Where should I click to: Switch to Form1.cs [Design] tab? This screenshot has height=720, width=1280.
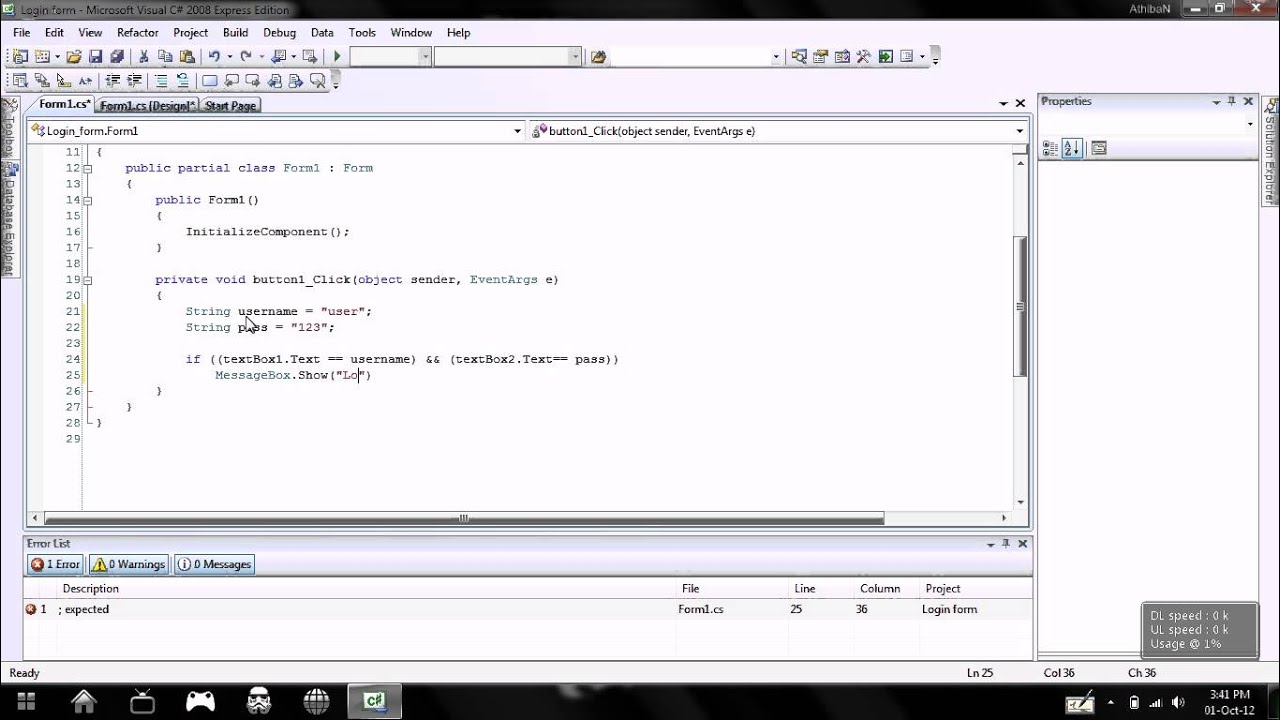coord(147,105)
